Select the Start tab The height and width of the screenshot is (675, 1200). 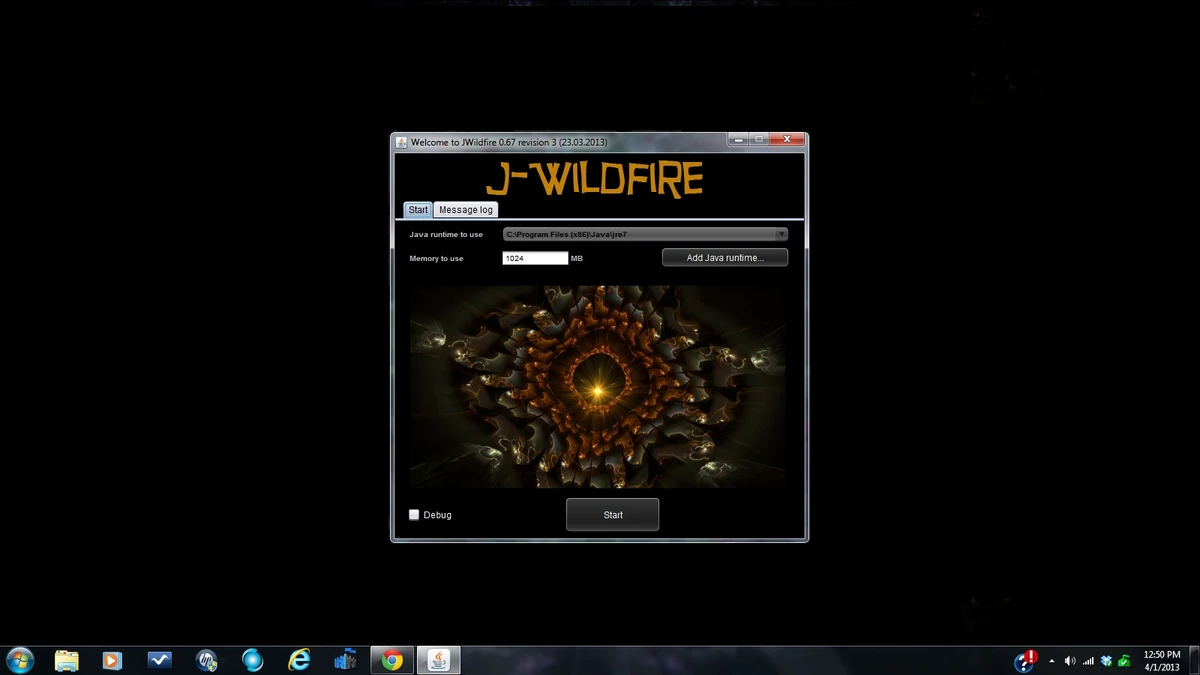pos(418,209)
